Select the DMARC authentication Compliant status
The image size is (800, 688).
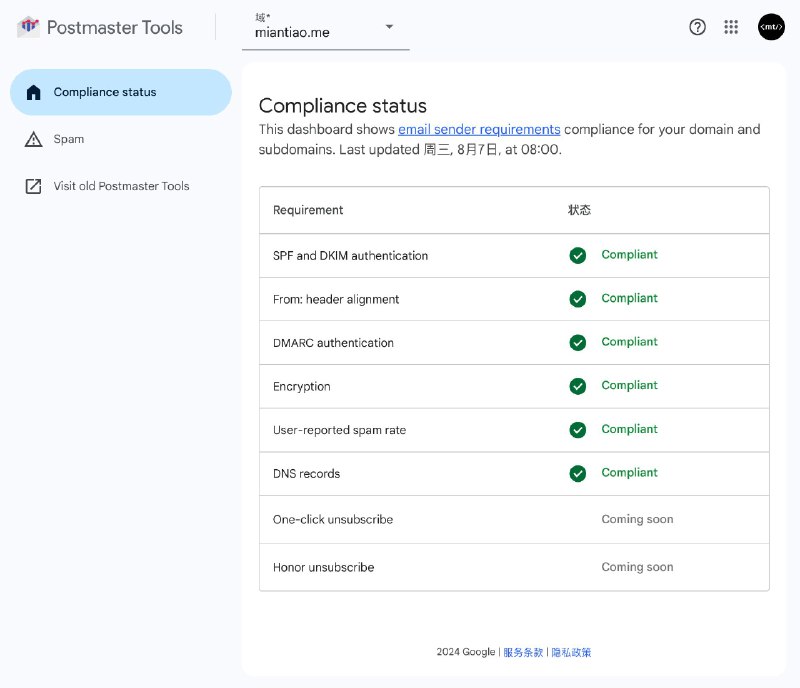(x=628, y=342)
